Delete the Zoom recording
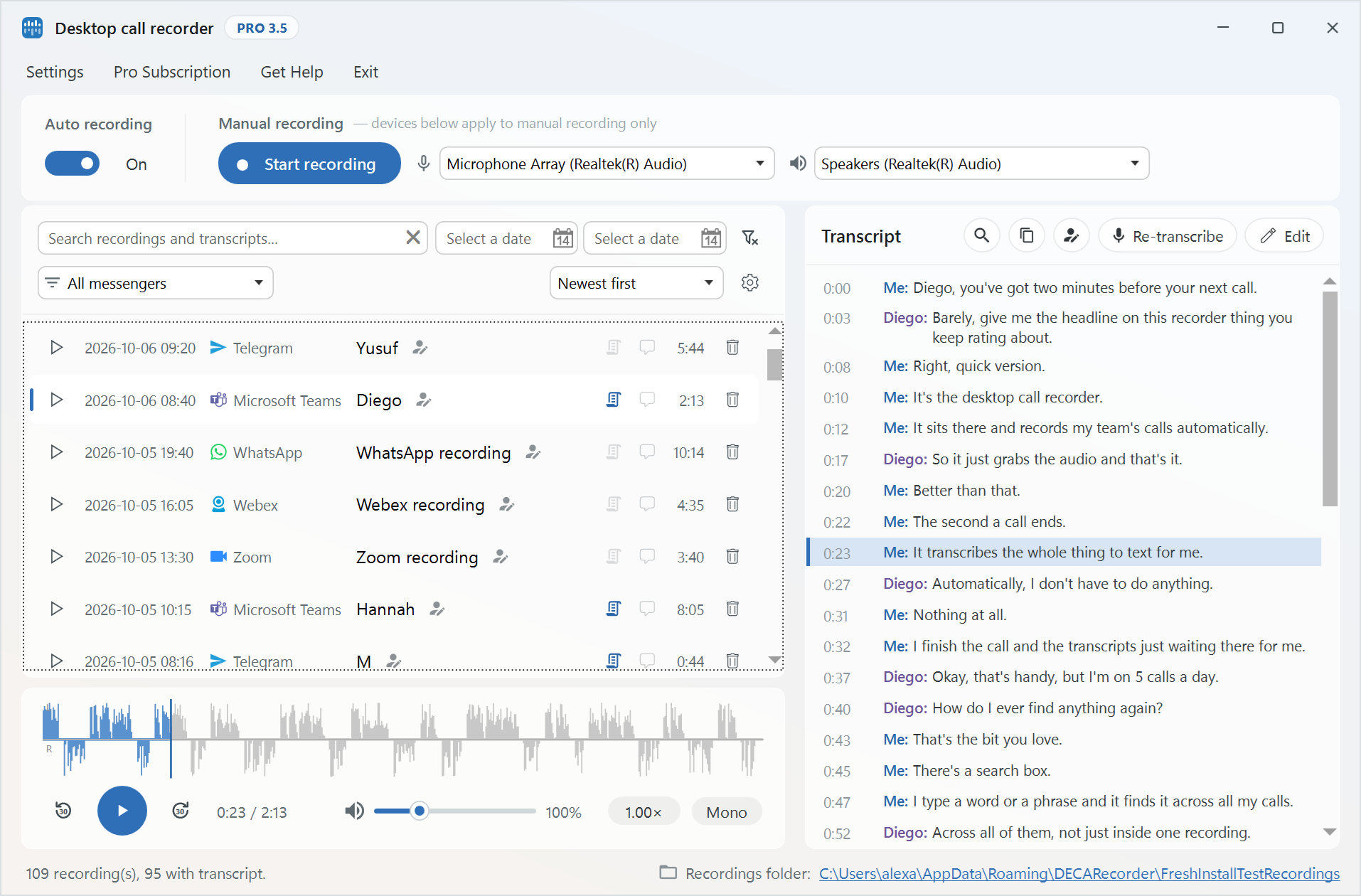Viewport: 1361px width, 896px height. (732, 557)
